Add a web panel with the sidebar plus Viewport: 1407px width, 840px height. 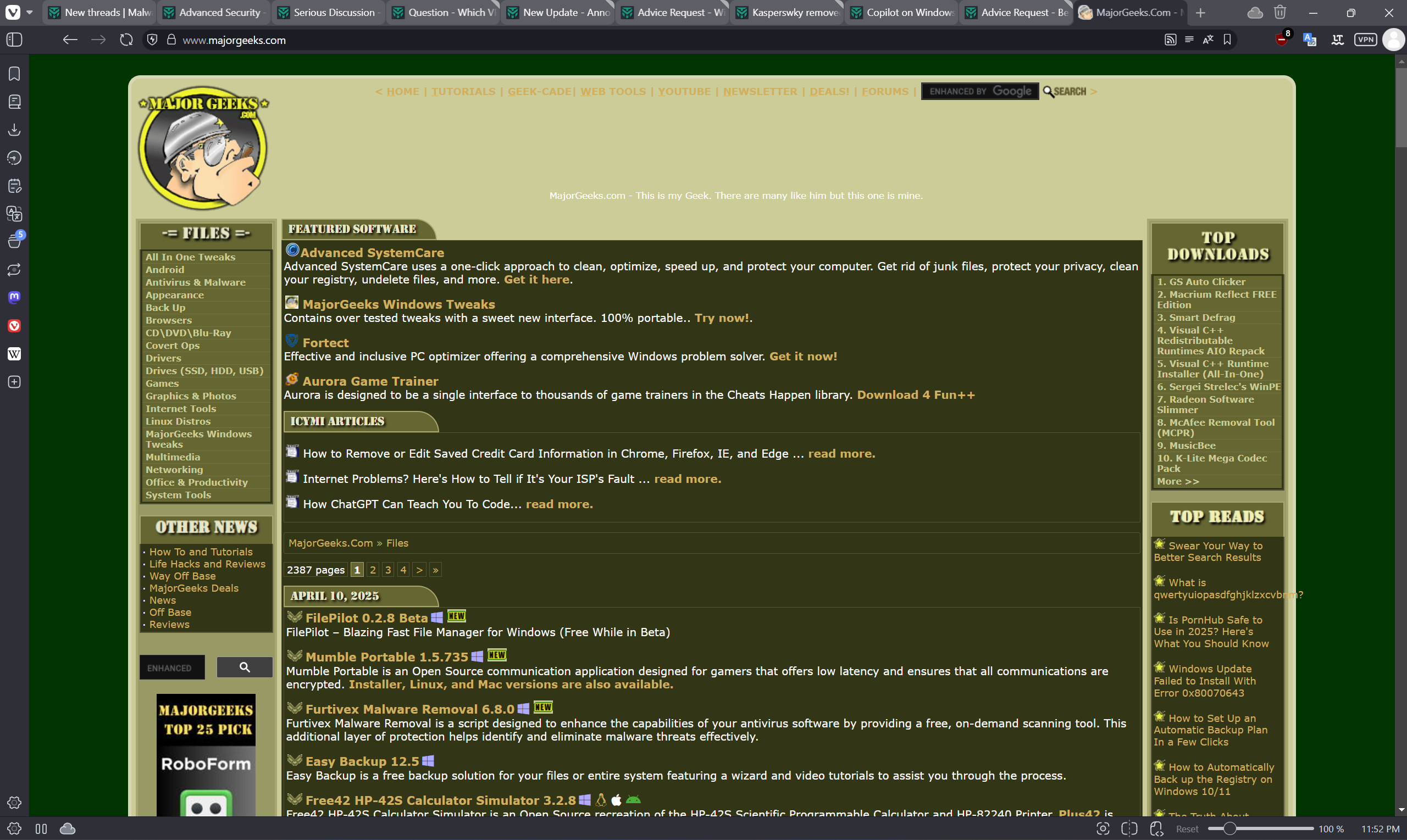pyautogui.click(x=14, y=382)
